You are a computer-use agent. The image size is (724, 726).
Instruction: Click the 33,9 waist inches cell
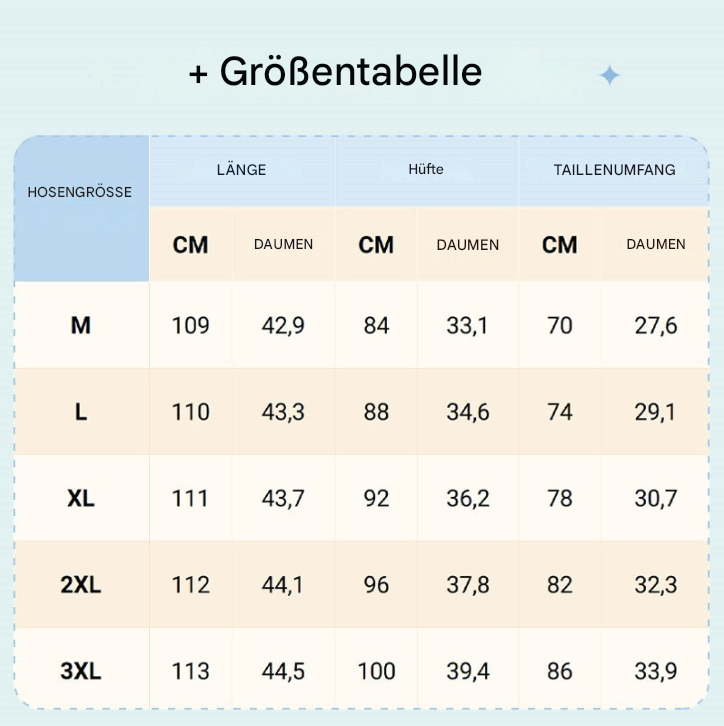pyautogui.click(x=656, y=671)
